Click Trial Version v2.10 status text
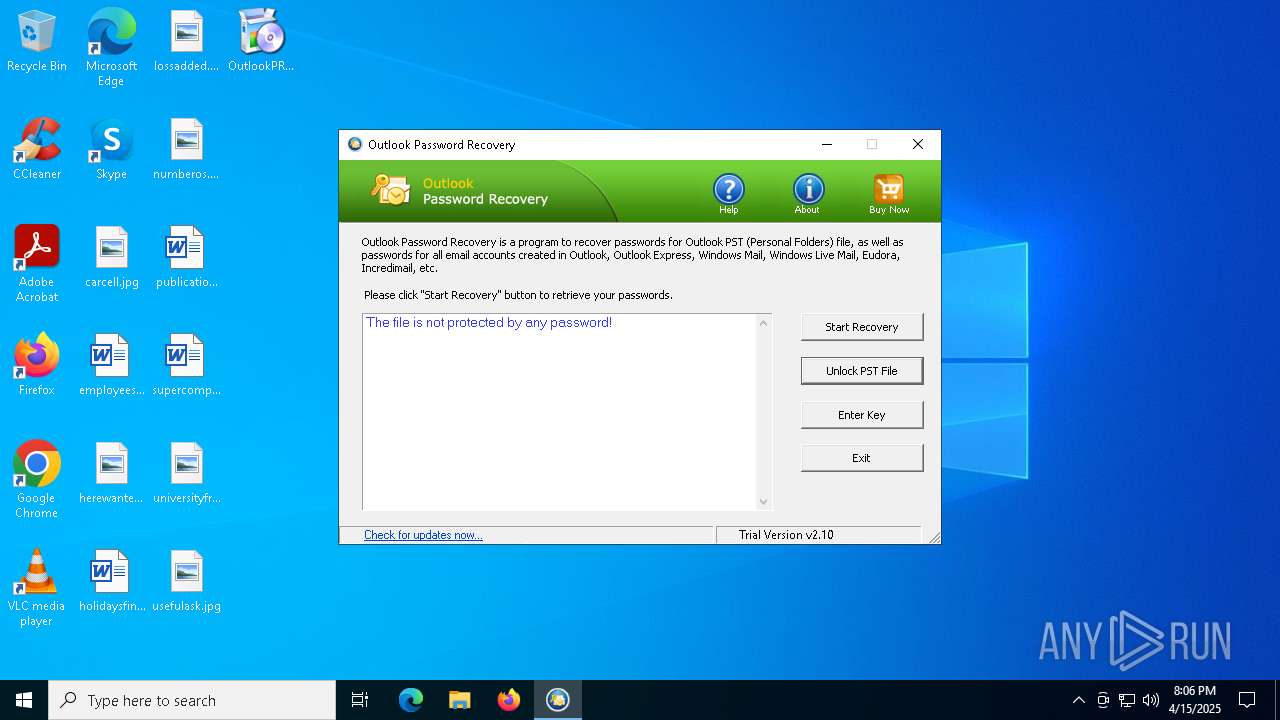The image size is (1280, 720). [786, 535]
